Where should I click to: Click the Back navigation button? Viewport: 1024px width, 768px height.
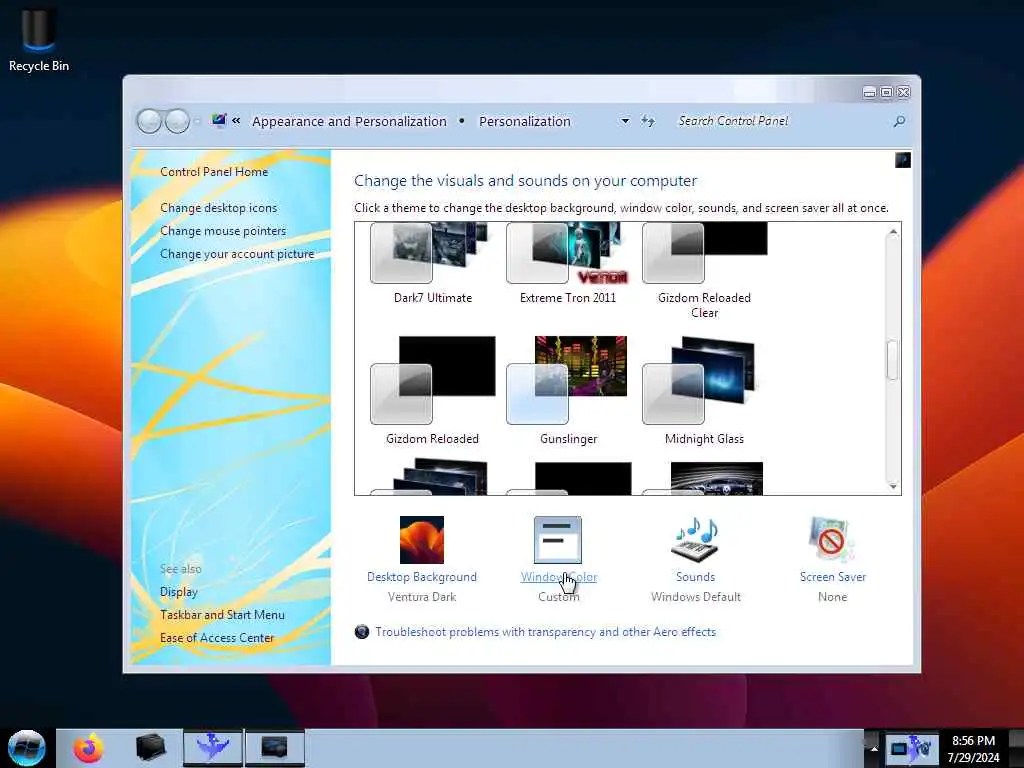tap(149, 121)
